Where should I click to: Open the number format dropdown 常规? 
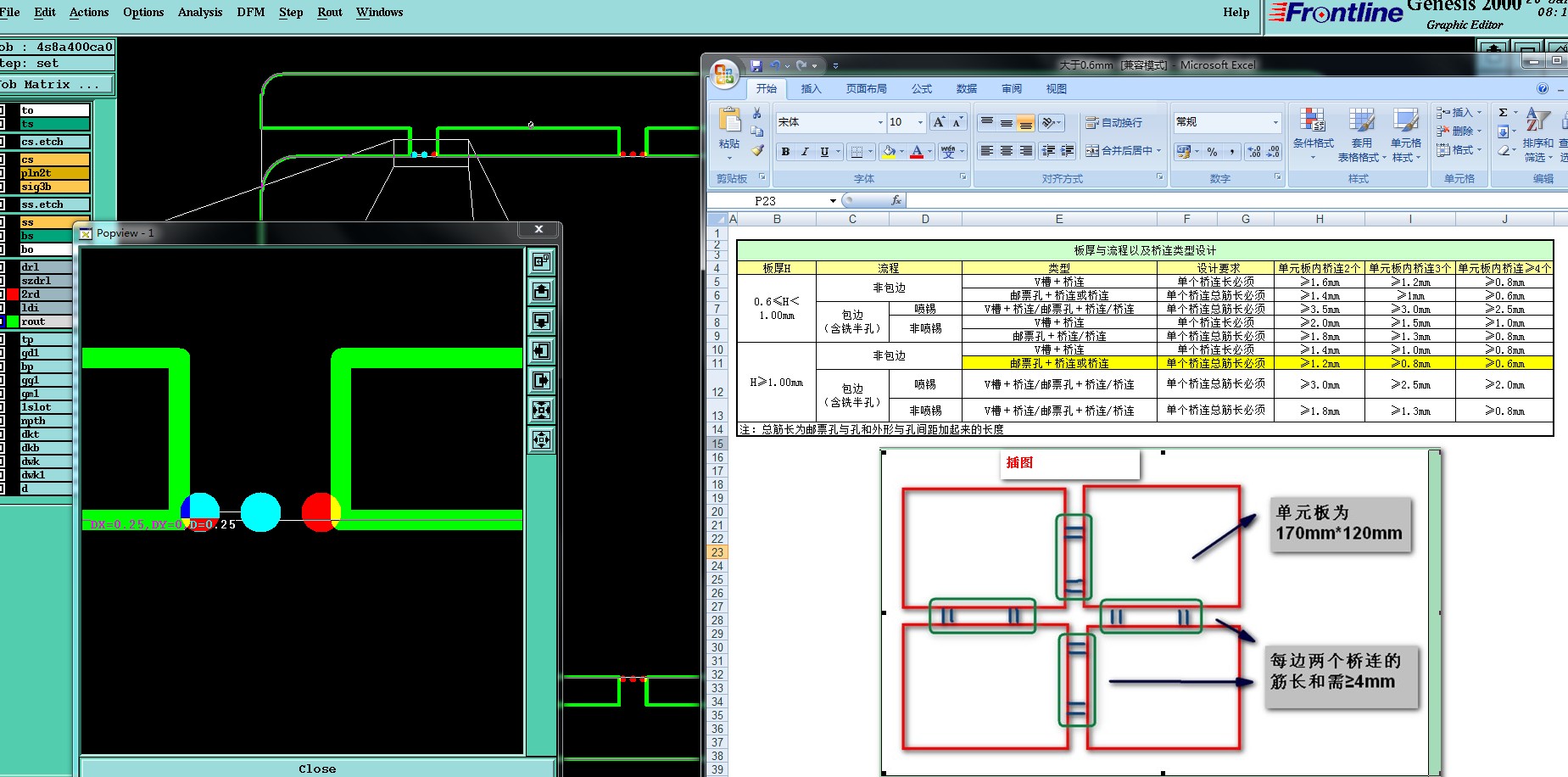(1275, 123)
